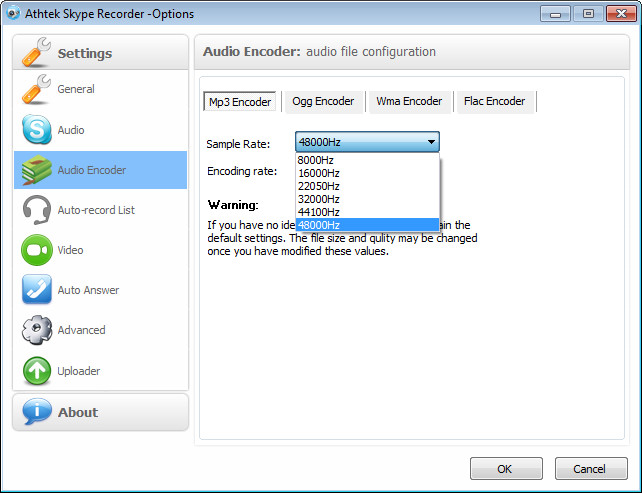Click the Auto-record List headset icon
Screen dimensions: 642x493
(x=37, y=210)
